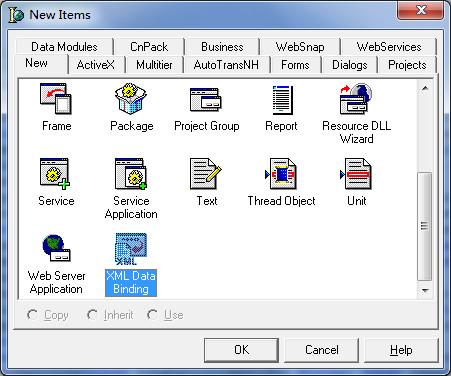The width and height of the screenshot is (451, 376).
Task: Confirm with the OK button
Action: pyautogui.click(x=241, y=350)
